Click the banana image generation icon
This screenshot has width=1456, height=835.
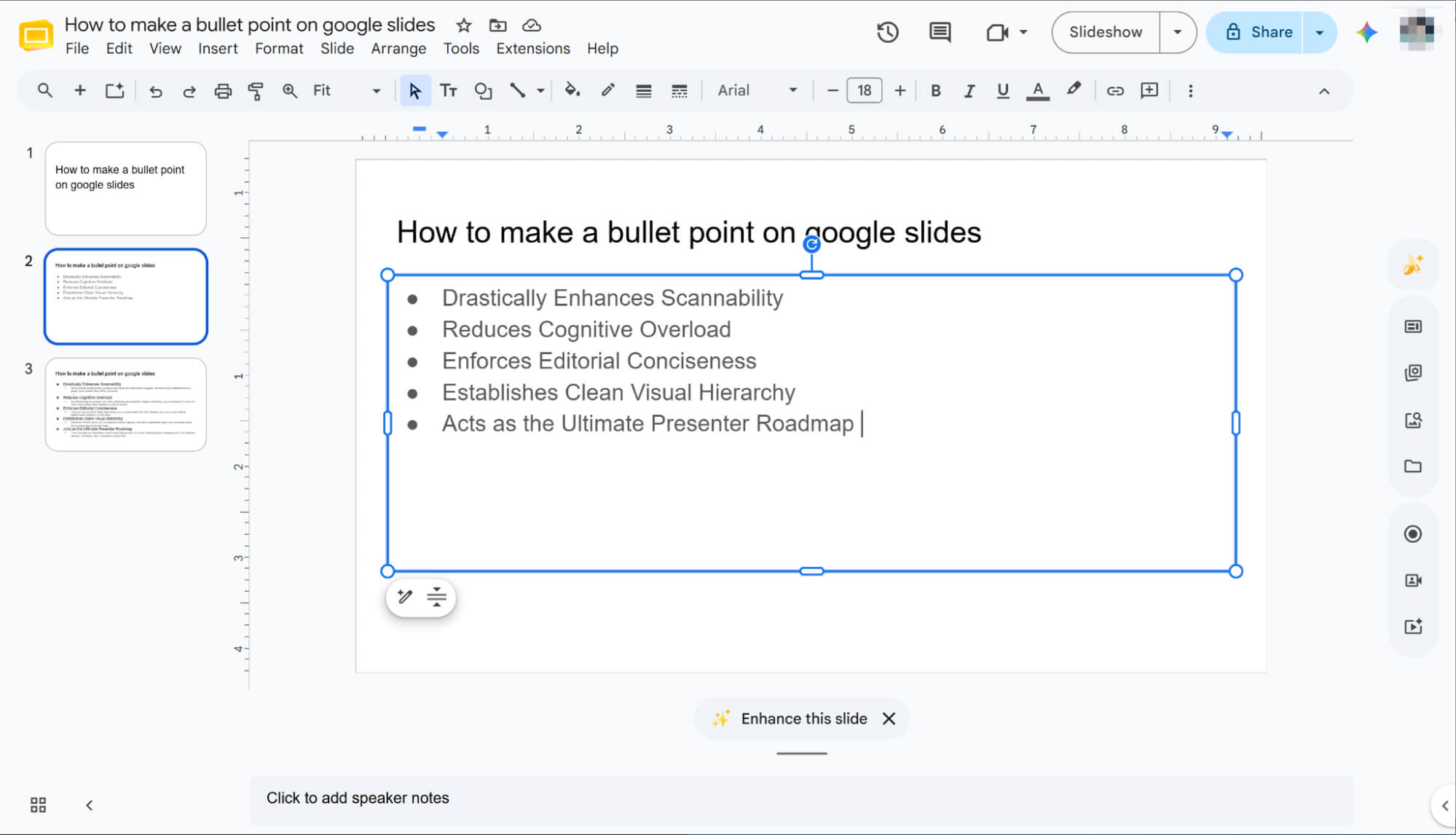(x=1413, y=264)
